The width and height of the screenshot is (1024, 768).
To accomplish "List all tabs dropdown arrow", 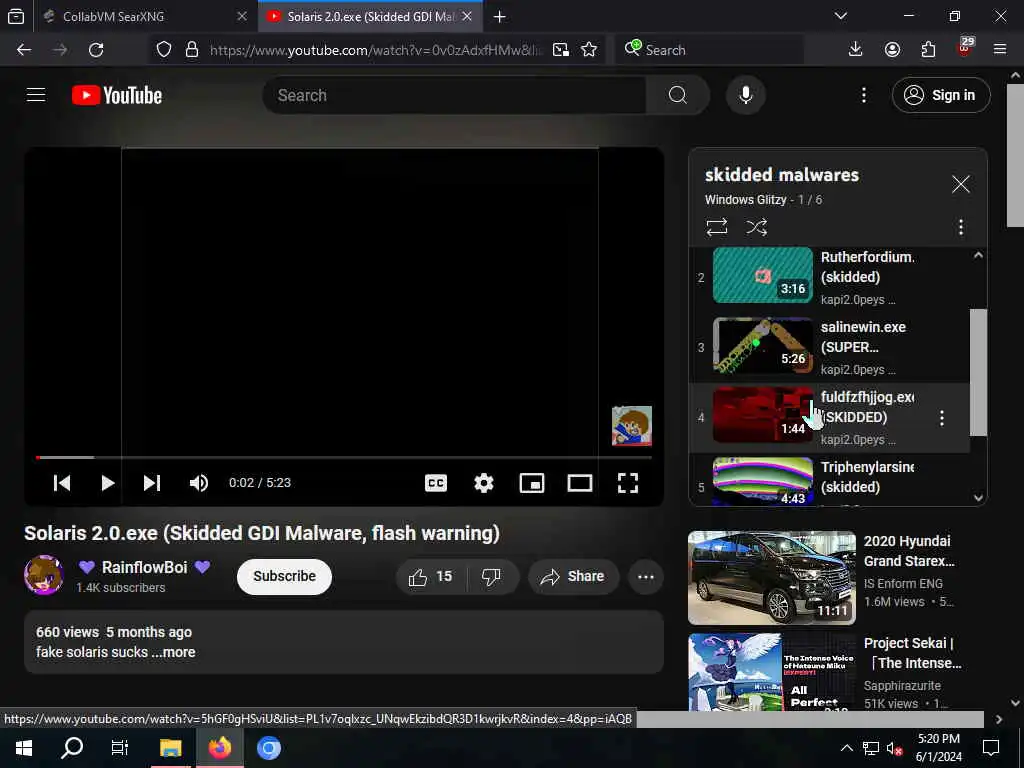I will (841, 16).
